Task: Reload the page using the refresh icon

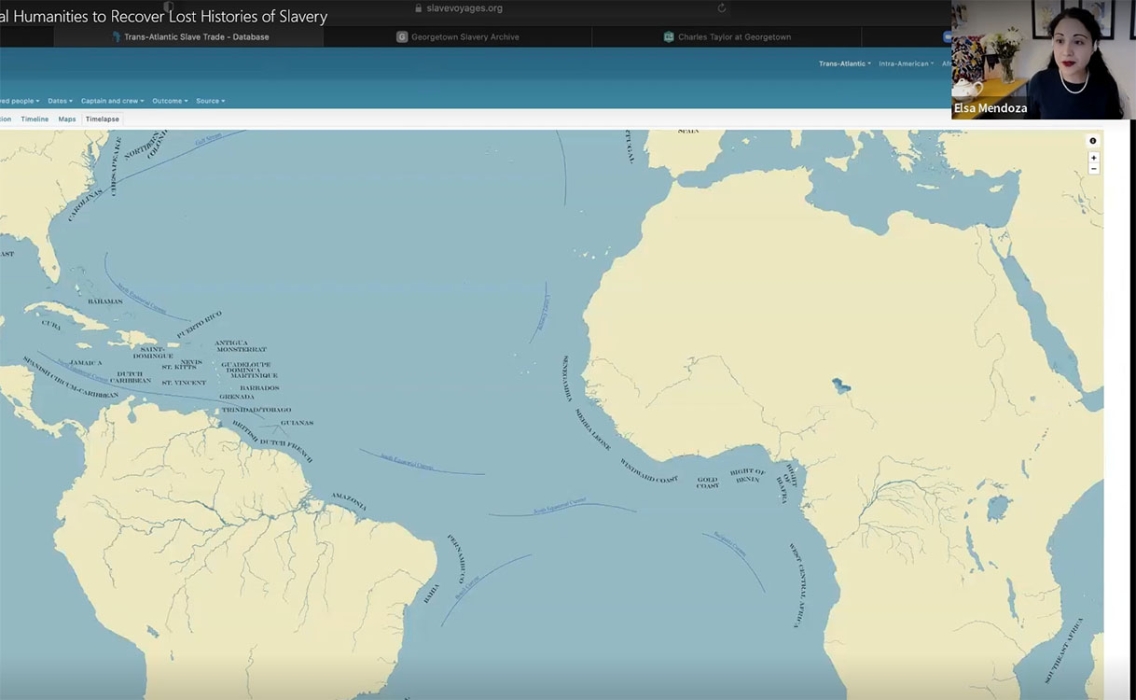Action: pos(722,8)
